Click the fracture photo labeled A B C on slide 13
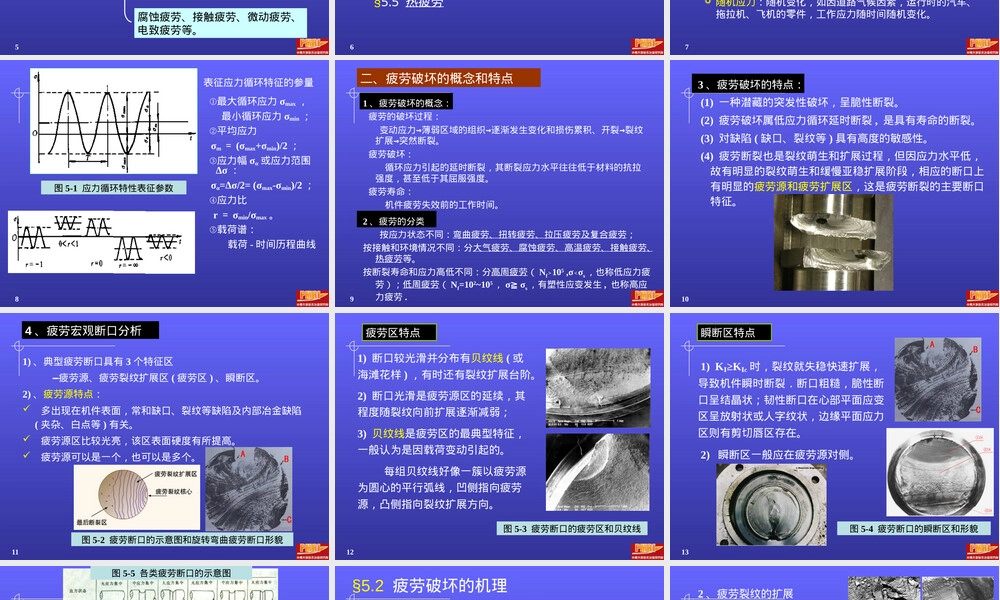This screenshot has height=600, width=1000. click(x=938, y=379)
